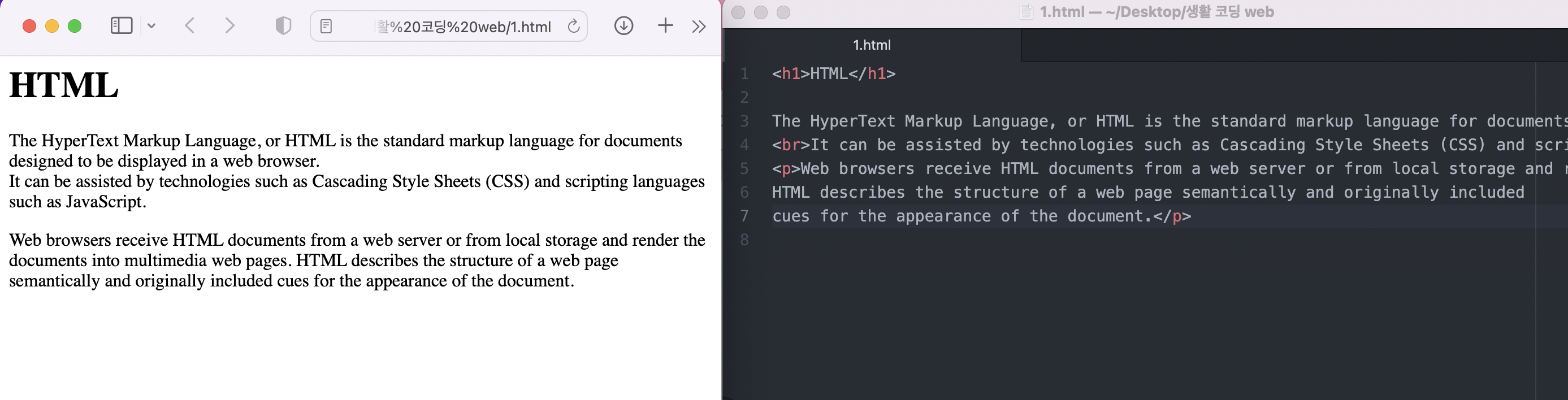Click line number 1 in the gutter
The image size is (1568, 400).
coord(744,73)
